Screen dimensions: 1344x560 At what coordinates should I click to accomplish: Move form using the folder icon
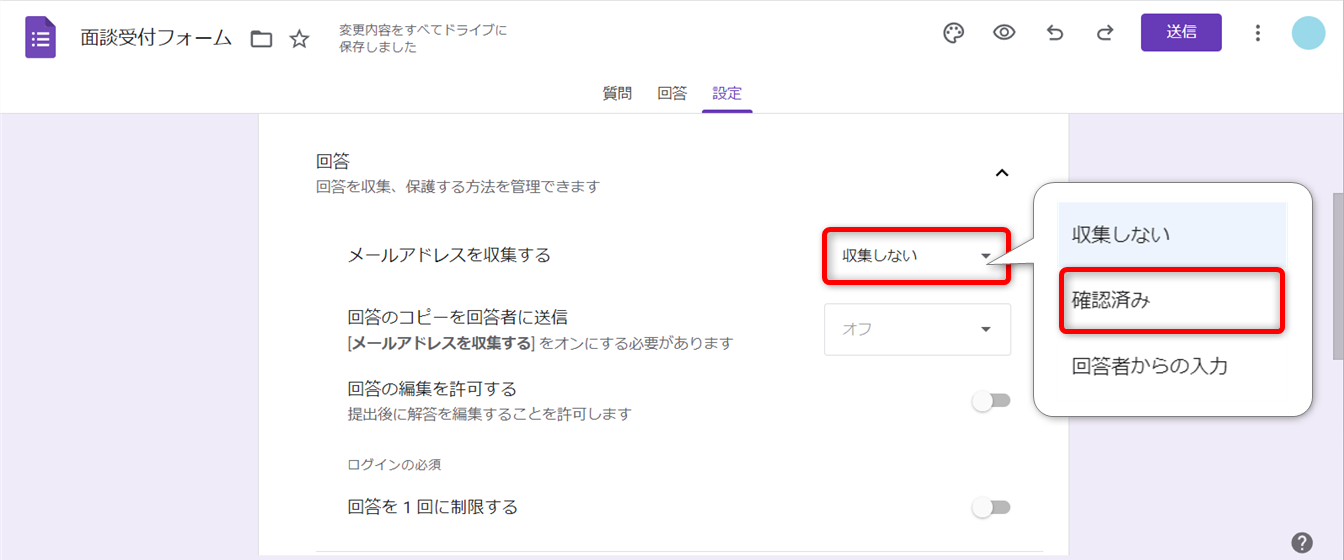tap(261, 39)
